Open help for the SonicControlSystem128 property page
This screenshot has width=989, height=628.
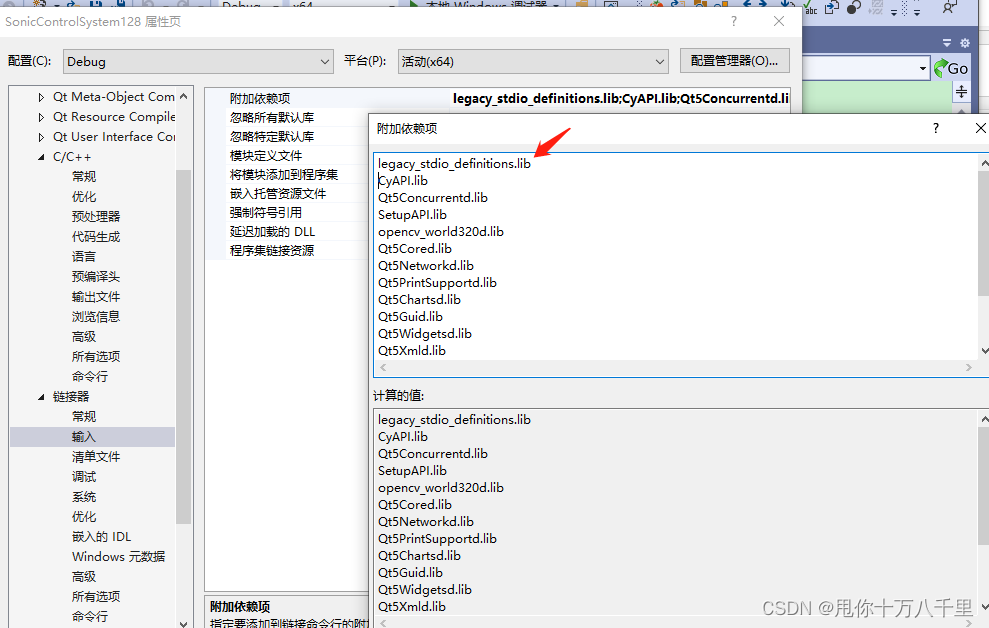734,21
